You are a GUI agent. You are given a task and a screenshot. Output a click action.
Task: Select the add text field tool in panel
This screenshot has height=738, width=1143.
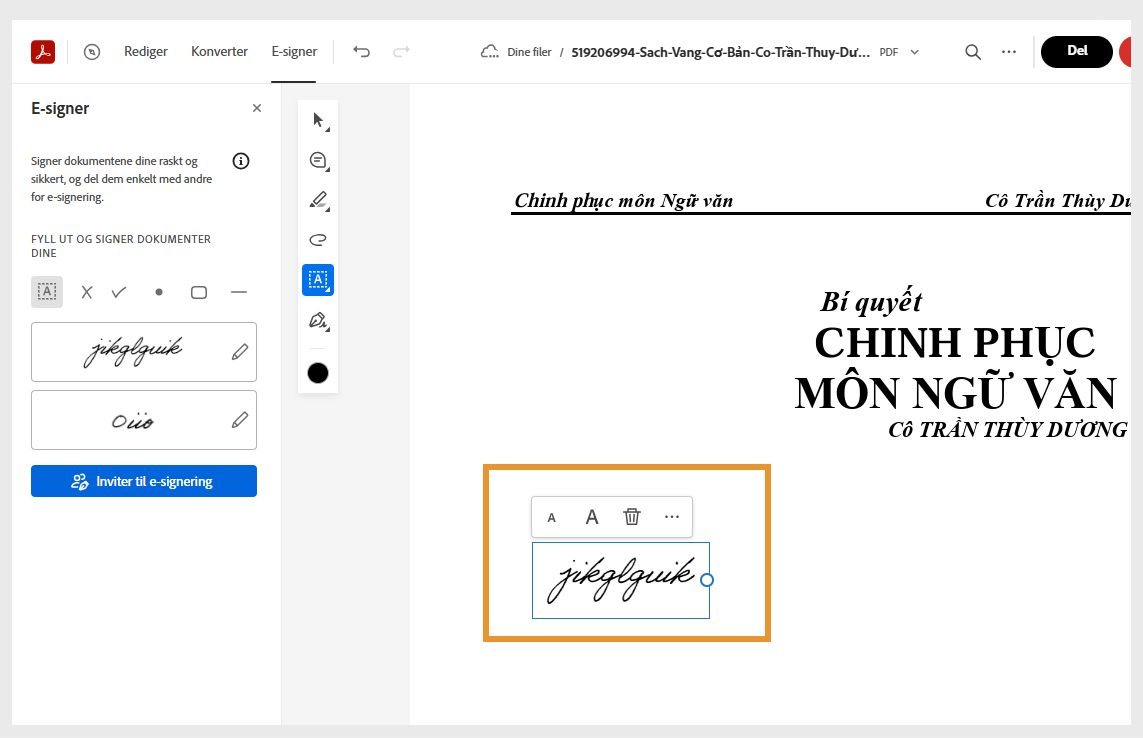(47, 292)
